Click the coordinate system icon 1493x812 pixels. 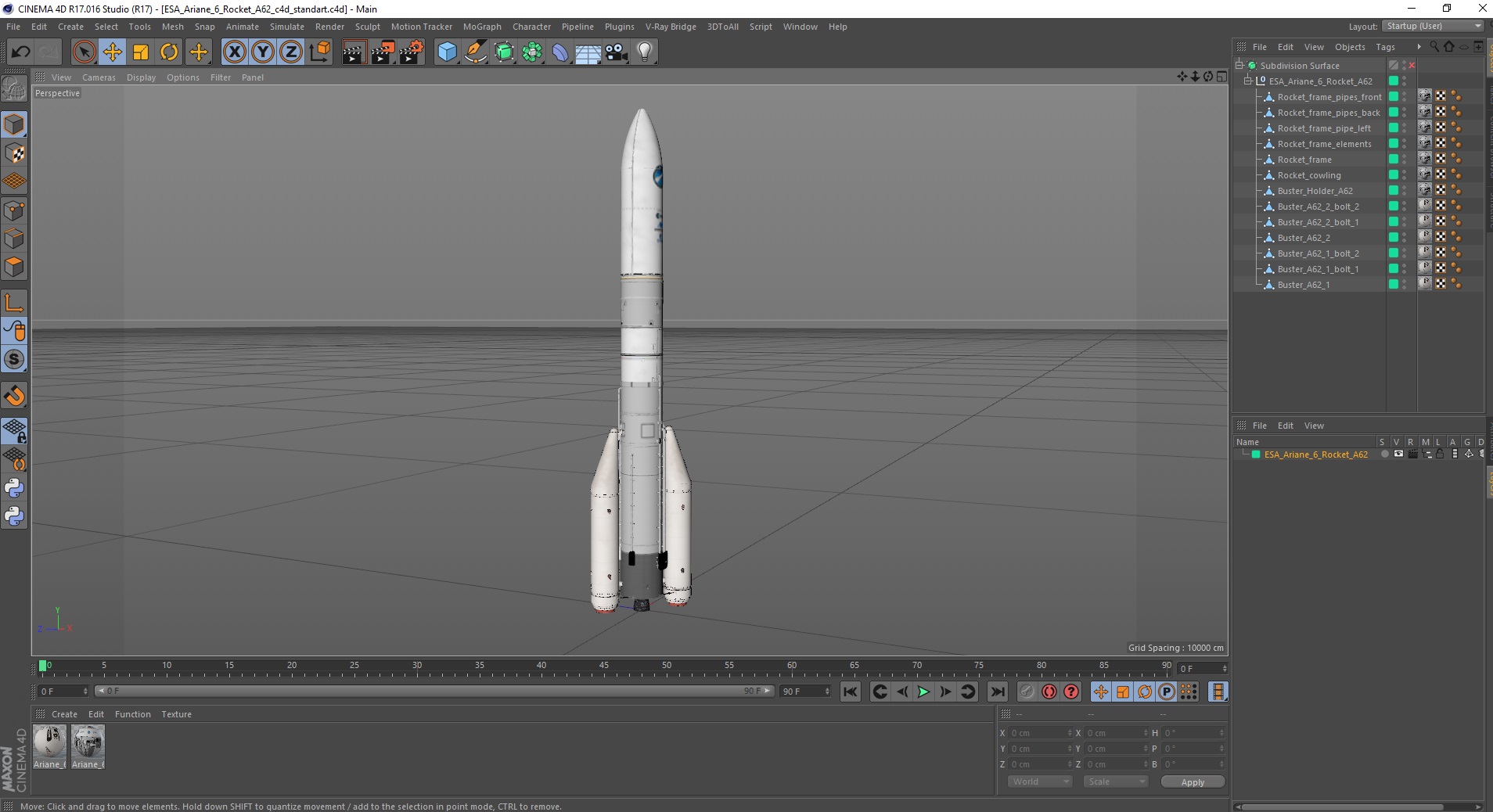pyautogui.click(x=319, y=52)
